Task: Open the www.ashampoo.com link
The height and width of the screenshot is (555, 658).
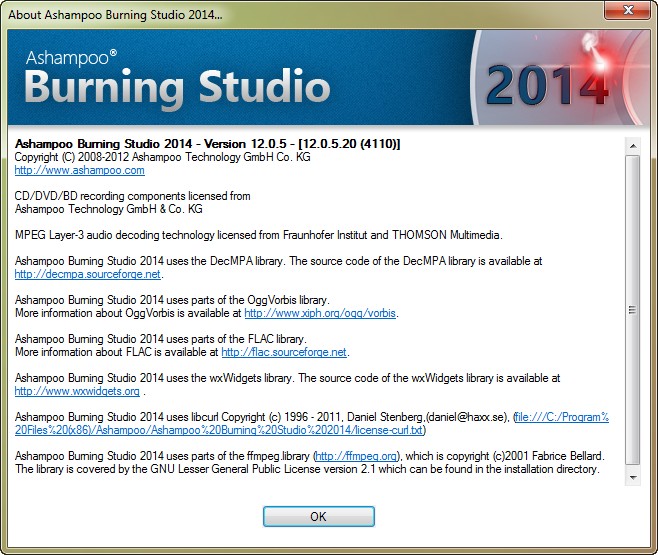Action: (79, 170)
